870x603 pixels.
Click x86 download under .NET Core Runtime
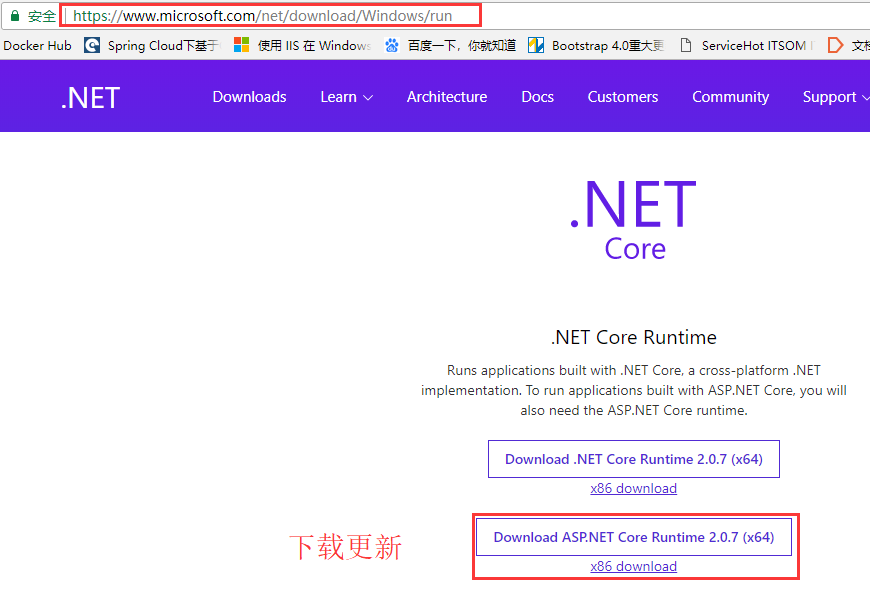(633, 488)
